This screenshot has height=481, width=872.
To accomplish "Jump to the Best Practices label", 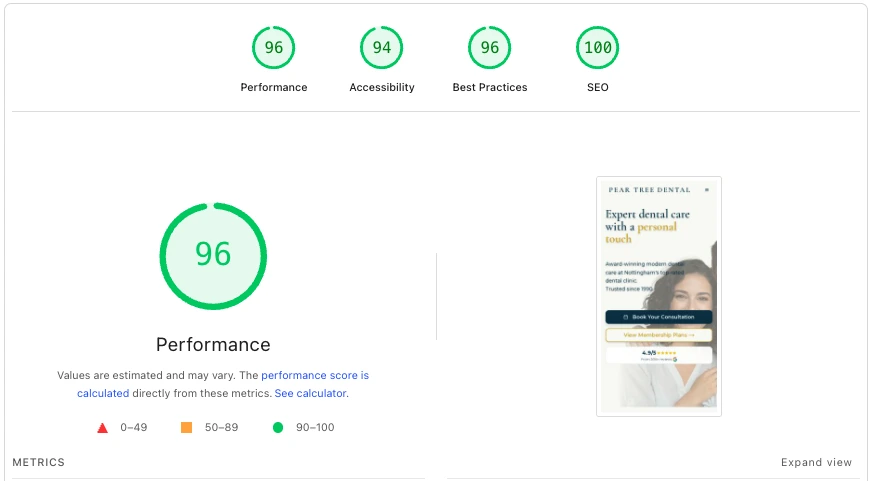I will 489,87.
